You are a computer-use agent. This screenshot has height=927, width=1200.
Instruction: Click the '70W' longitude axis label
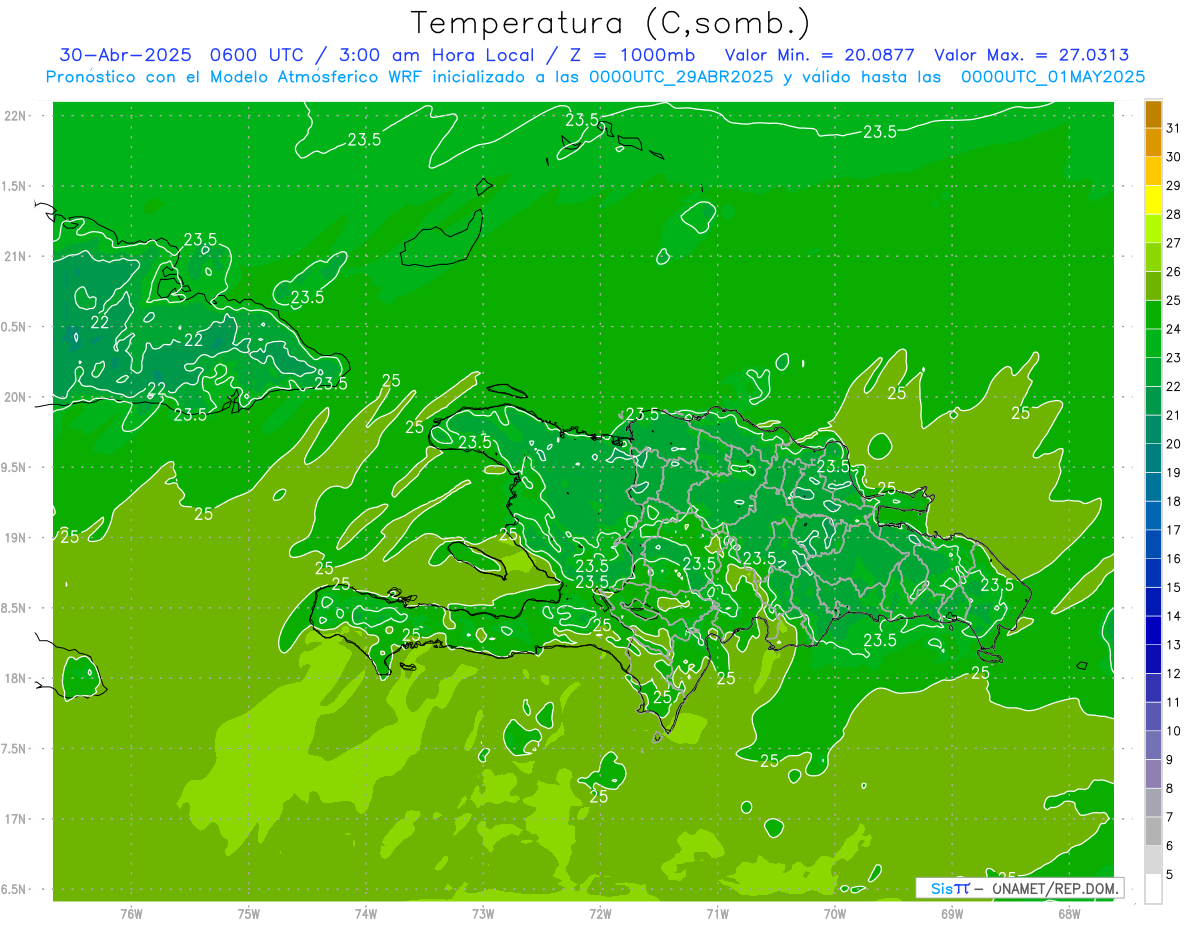coord(835,913)
